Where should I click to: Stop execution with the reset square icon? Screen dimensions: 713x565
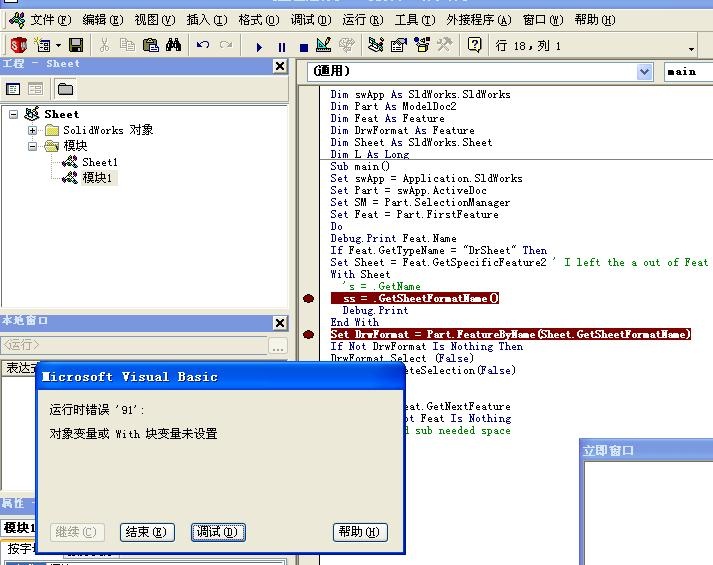304,47
